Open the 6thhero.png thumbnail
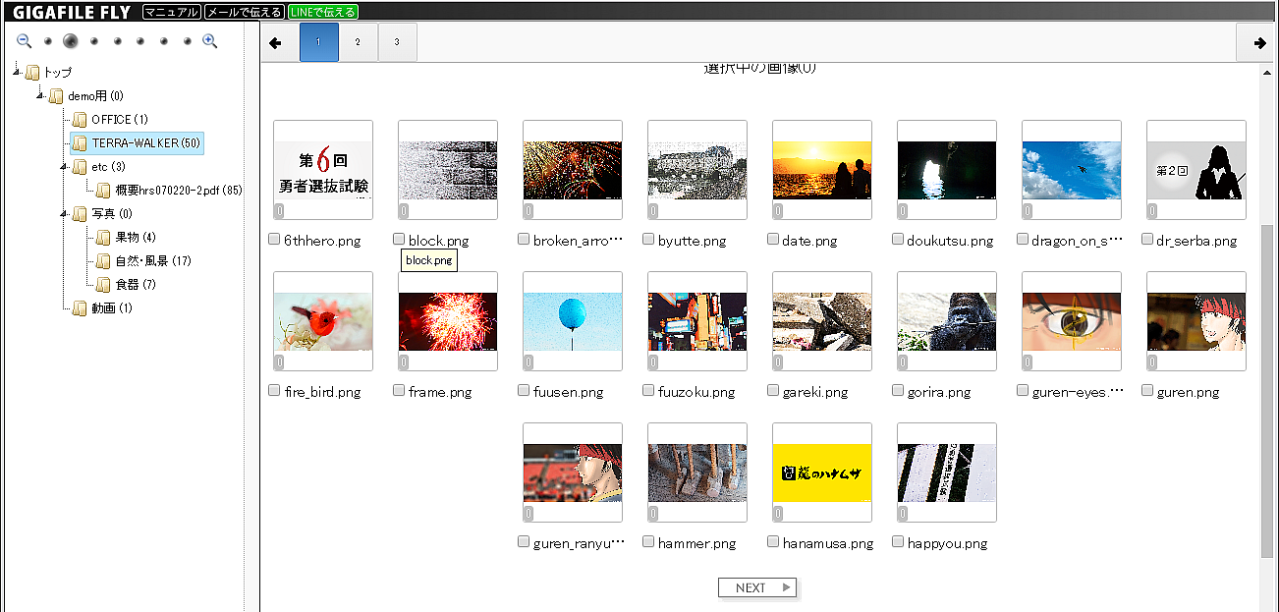 click(x=323, y=170)
